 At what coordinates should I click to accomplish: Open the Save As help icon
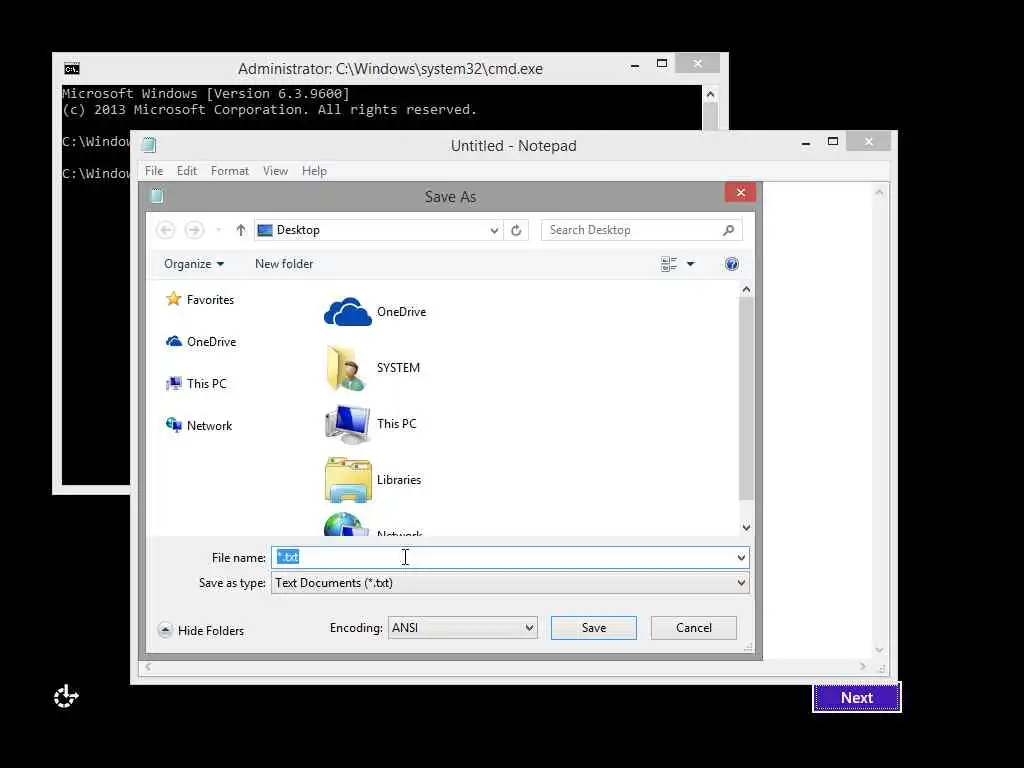[731, 264]
